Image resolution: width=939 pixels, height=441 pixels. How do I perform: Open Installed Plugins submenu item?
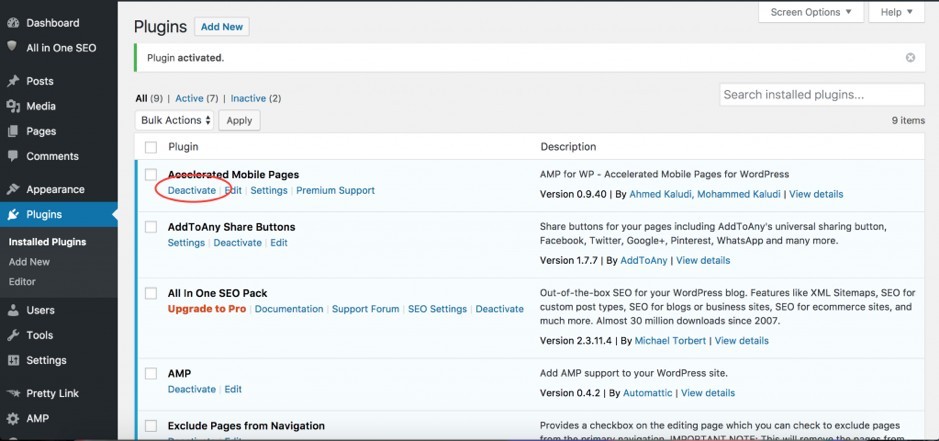tap(47, 242)
